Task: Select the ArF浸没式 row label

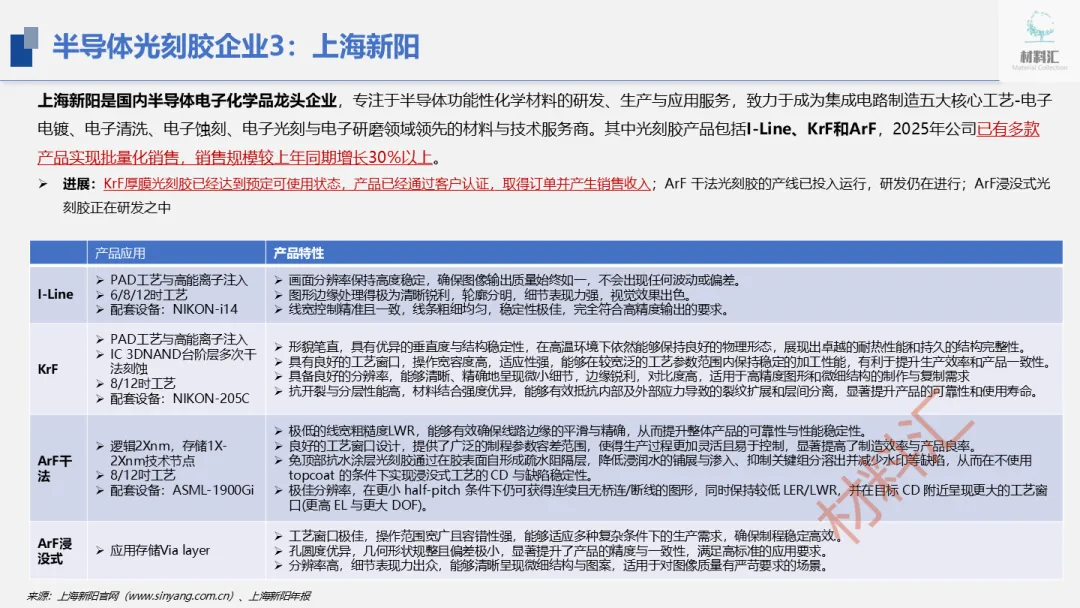Action: click(54, 551)
